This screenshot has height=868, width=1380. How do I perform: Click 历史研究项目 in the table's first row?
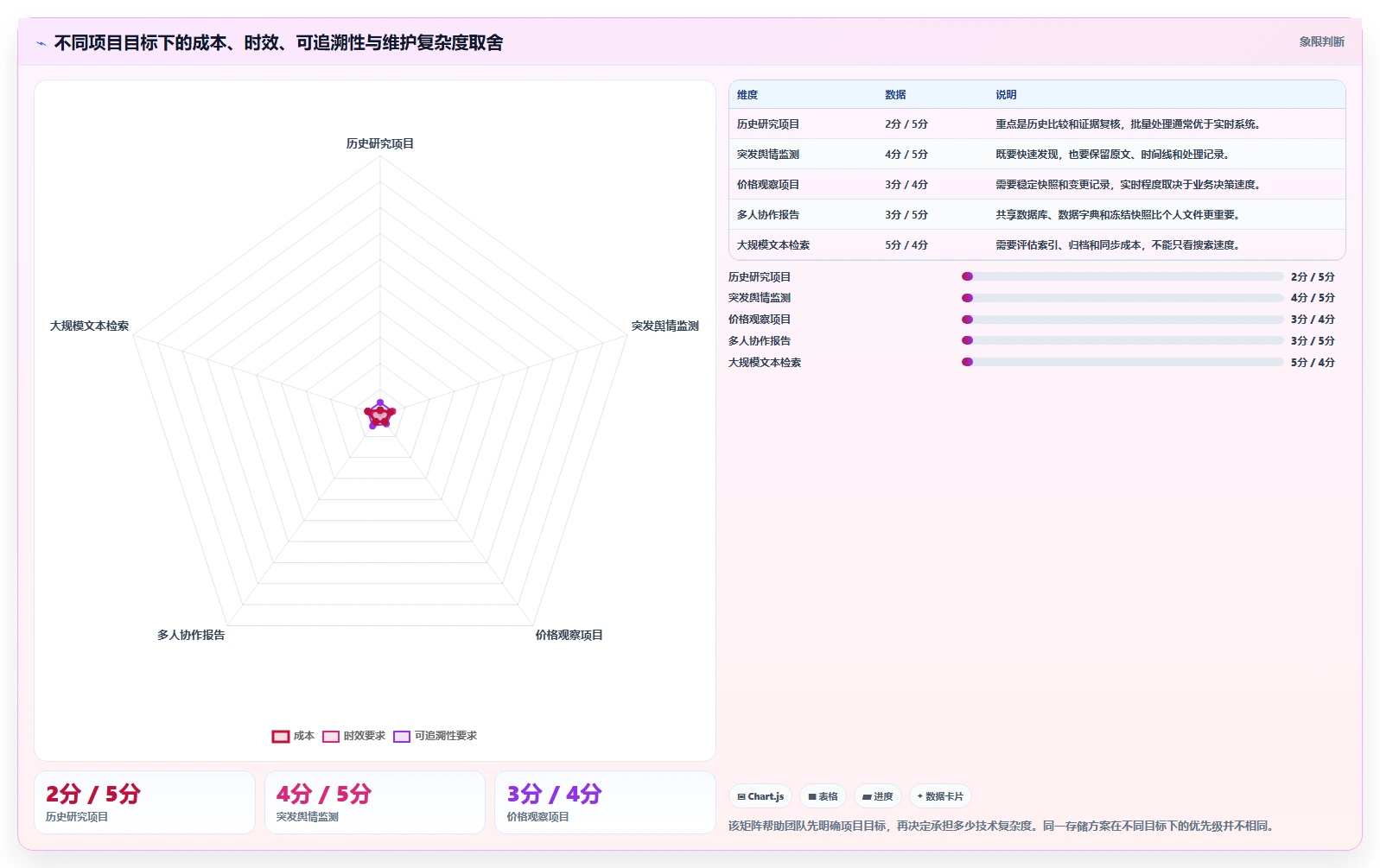point(768,124)
